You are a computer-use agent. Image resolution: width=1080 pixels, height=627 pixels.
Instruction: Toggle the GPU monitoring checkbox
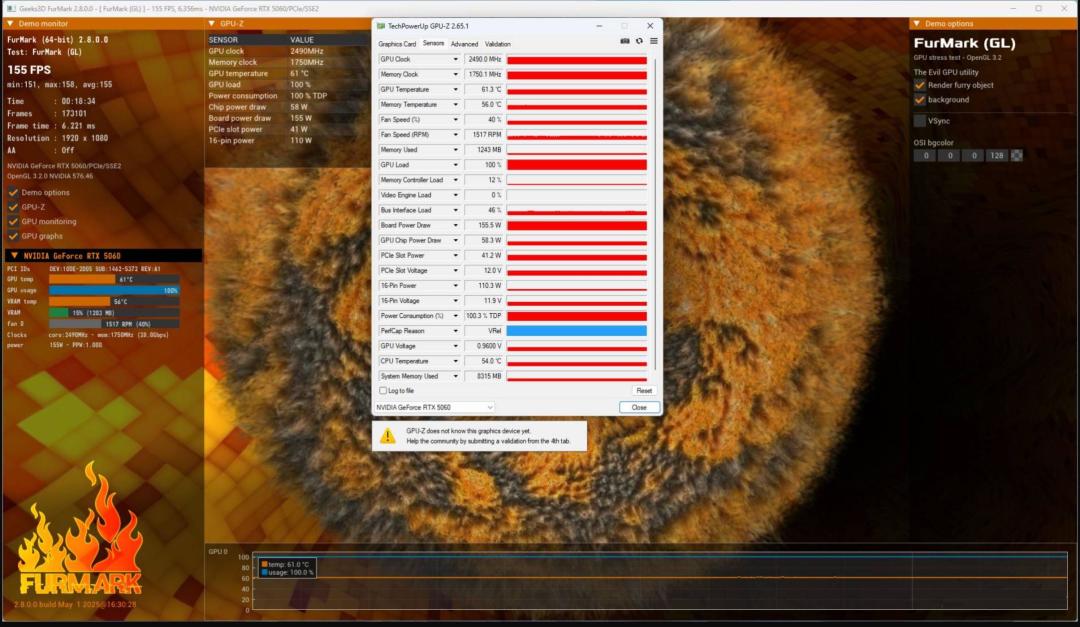click(x=13, y=222)
